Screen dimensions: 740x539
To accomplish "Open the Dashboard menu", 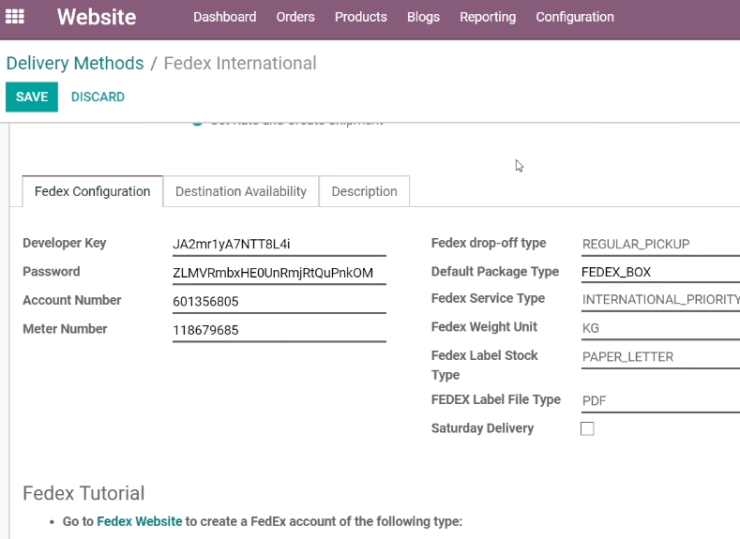I will tap(225, 17).
